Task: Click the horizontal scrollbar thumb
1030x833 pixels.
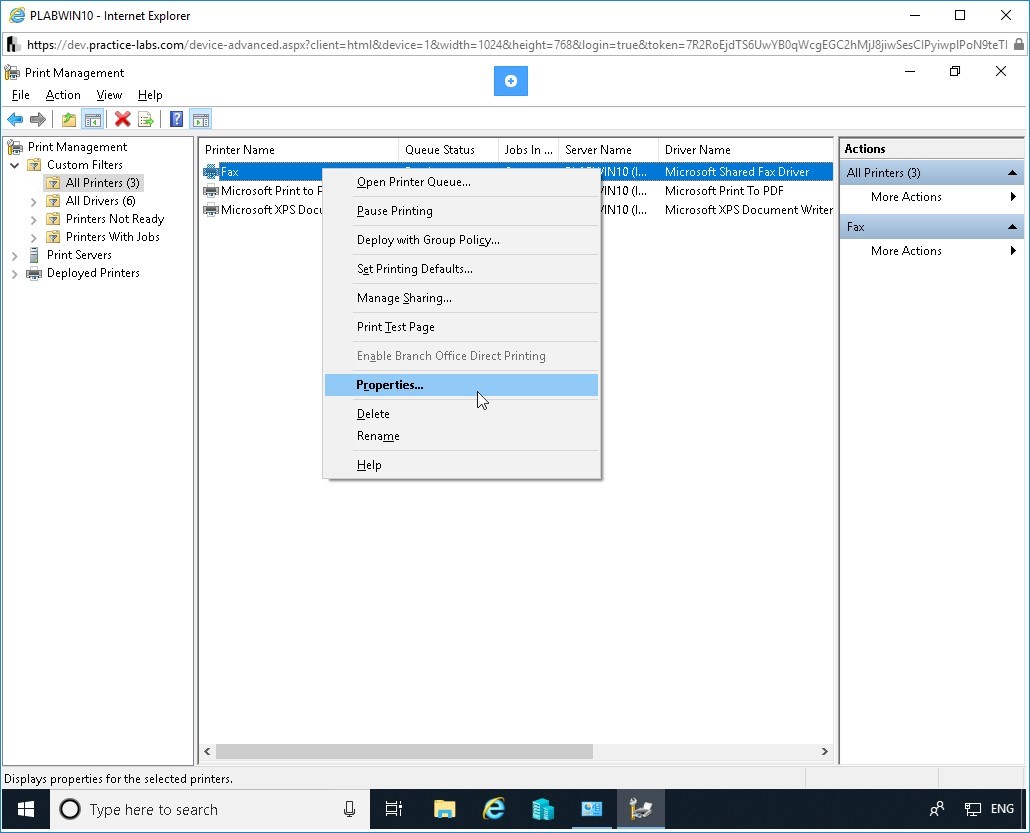Action: pyautogui.click(x=405, y=752)
